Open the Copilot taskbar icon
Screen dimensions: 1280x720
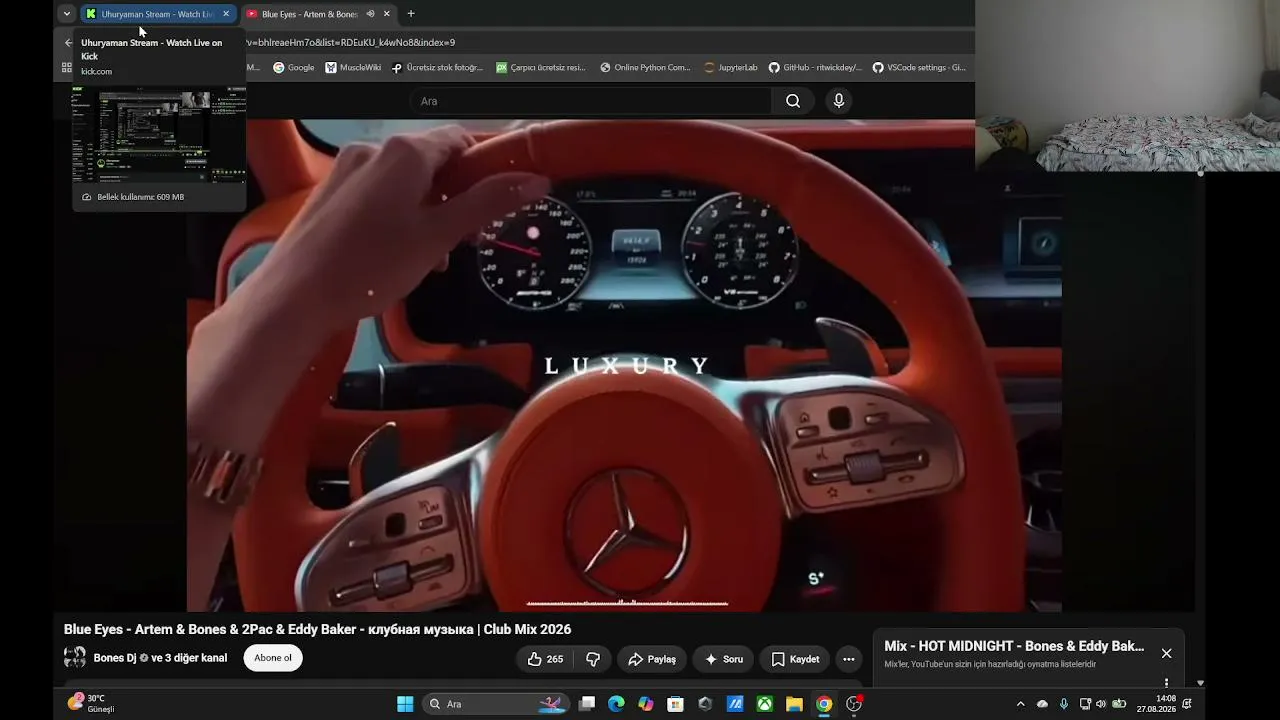click(646, 704)
